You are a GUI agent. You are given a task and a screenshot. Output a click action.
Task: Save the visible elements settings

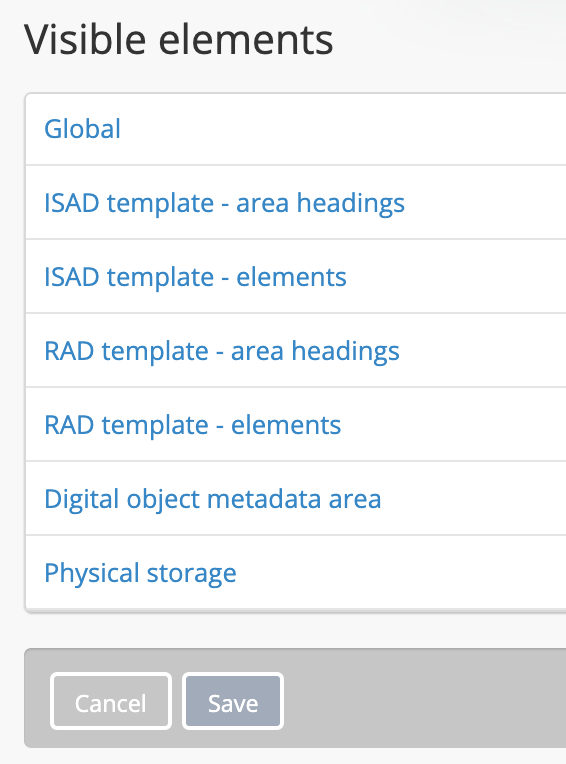233,701
